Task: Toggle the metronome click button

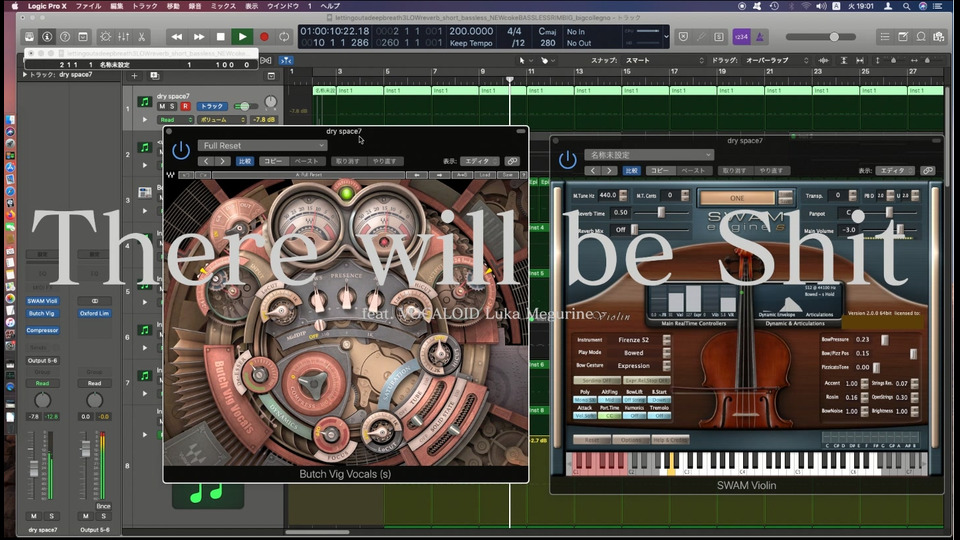Action: (760, 37)
